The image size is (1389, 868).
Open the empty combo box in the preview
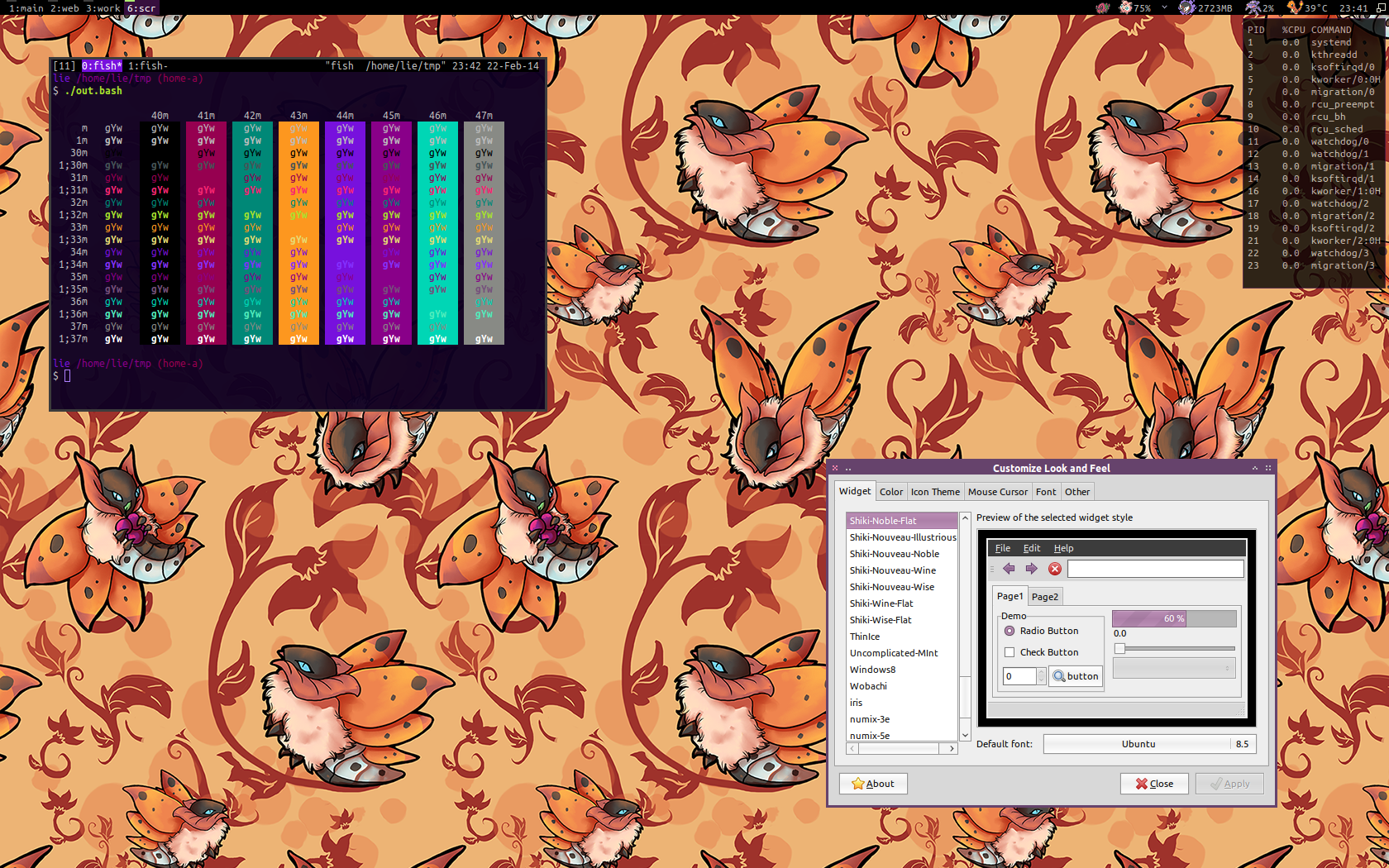tap(1174, 668)
